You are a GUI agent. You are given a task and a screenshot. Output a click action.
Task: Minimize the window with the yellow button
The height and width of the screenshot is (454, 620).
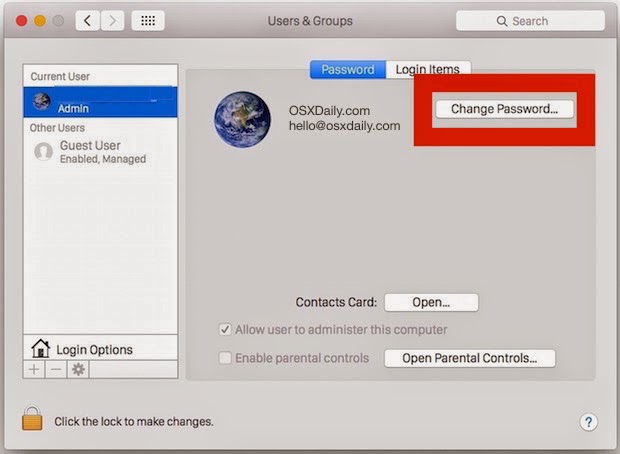pos(40,21)
